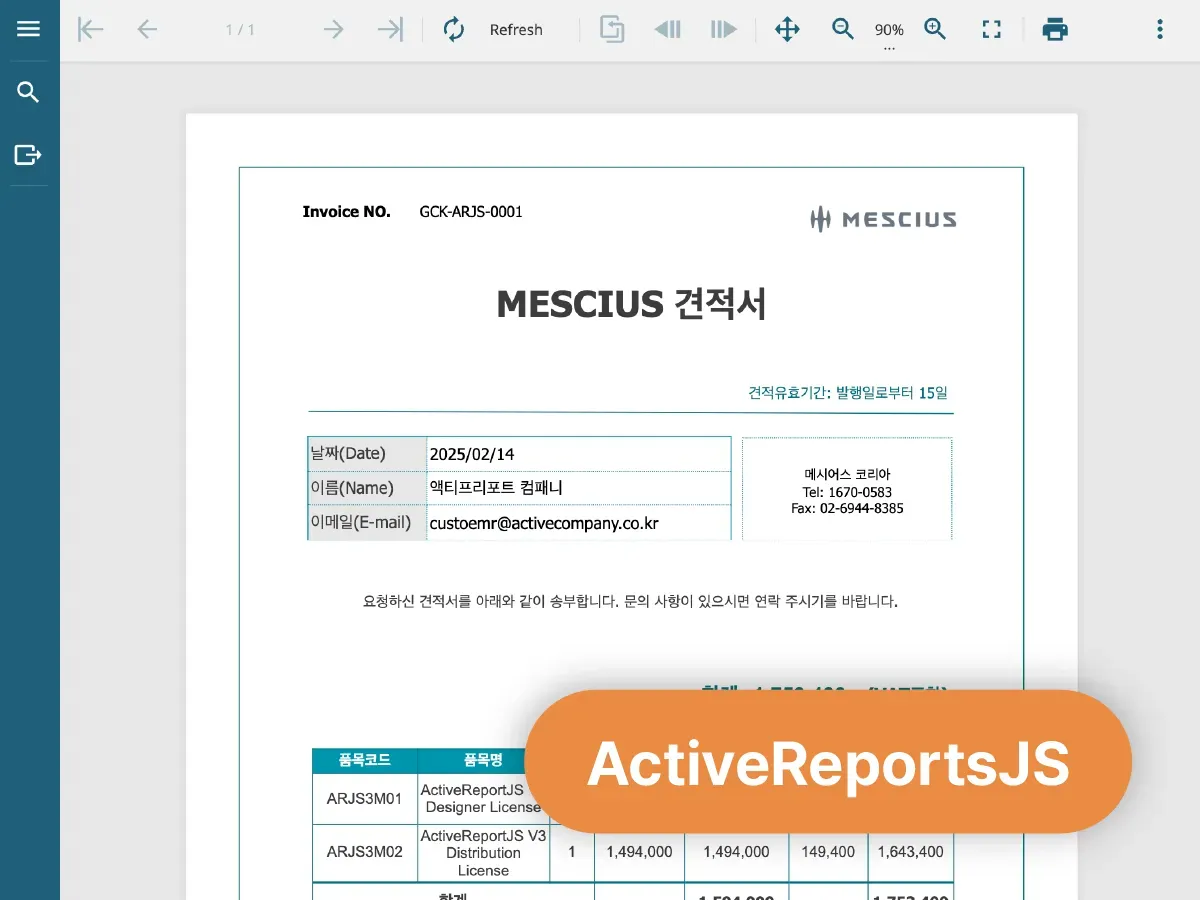Click item code ARJS3M01
Image resolution: width=1200 pixels, height=900 pixels.
pyautogui.click(x=365, y=798)
